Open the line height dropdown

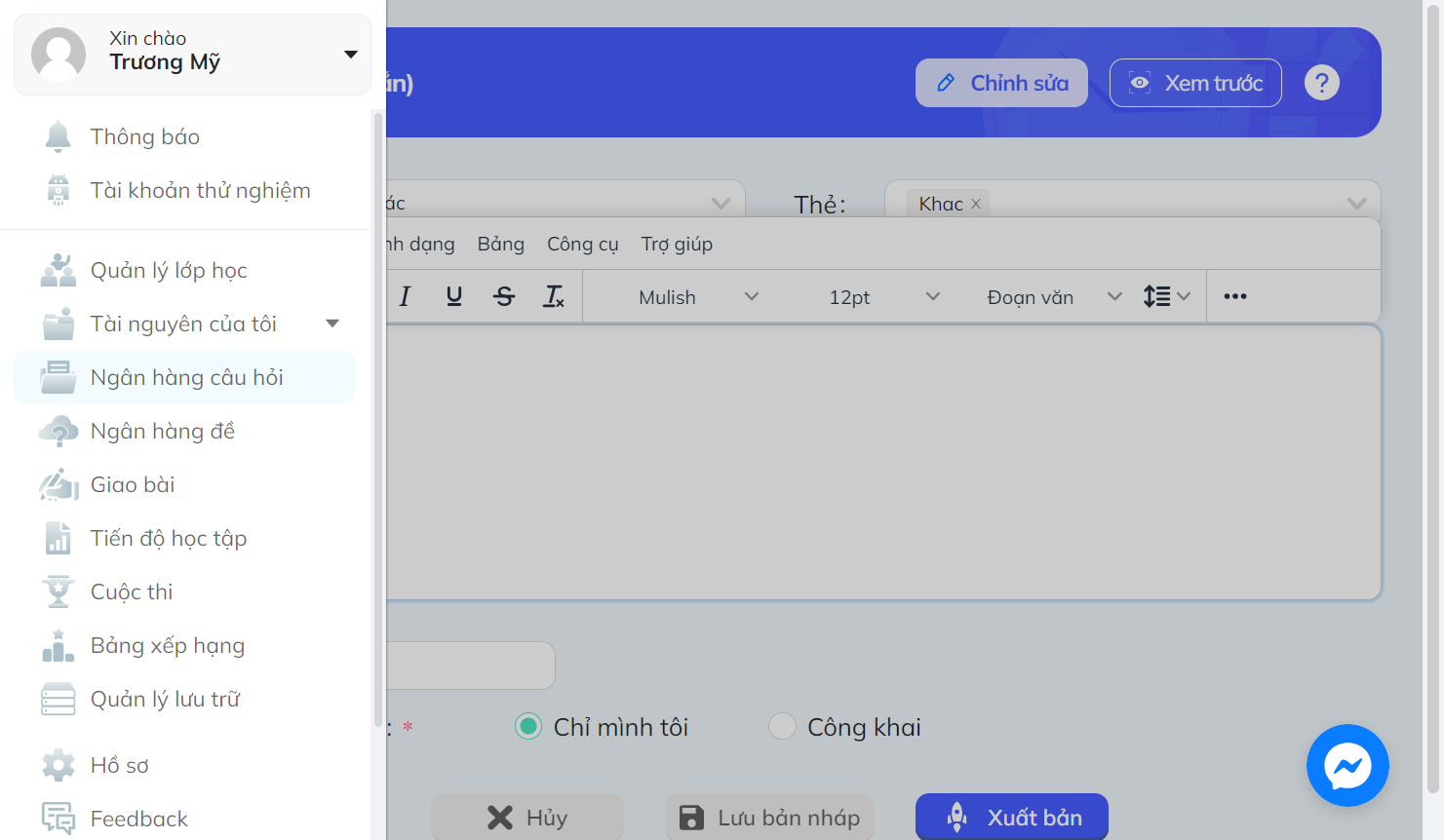(x=1166, y=296)
